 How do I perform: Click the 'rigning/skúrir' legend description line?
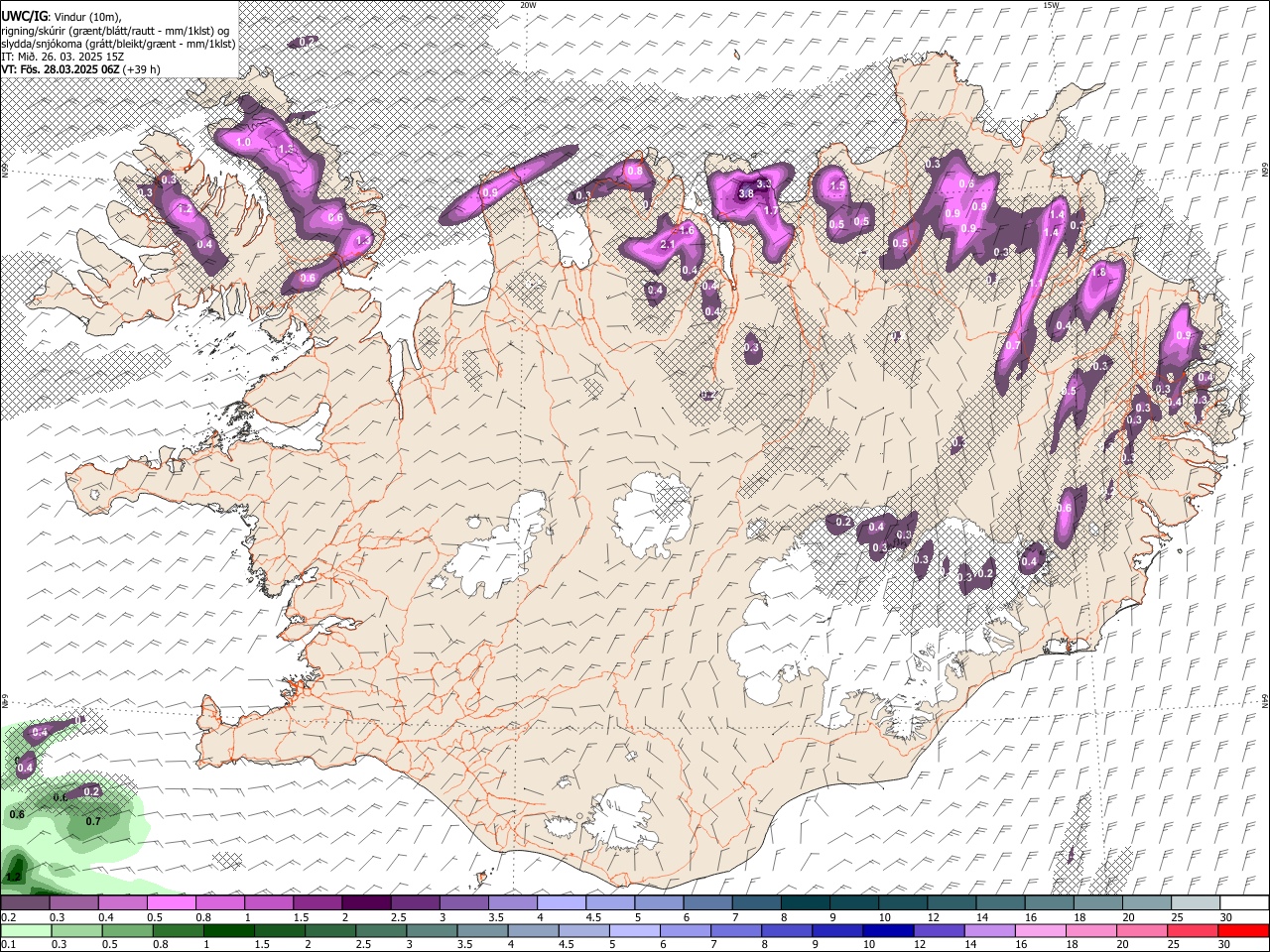coord(115,30)
